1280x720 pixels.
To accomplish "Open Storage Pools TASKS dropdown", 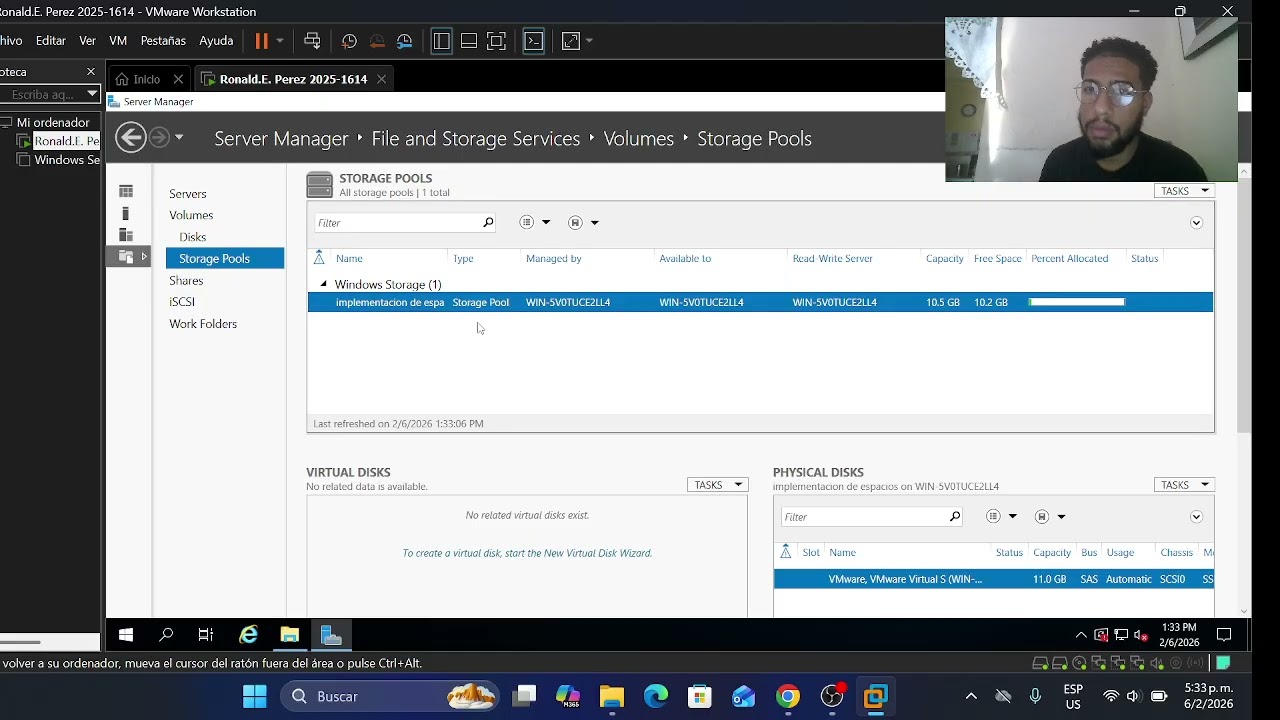I will (x=1184, y=191).
